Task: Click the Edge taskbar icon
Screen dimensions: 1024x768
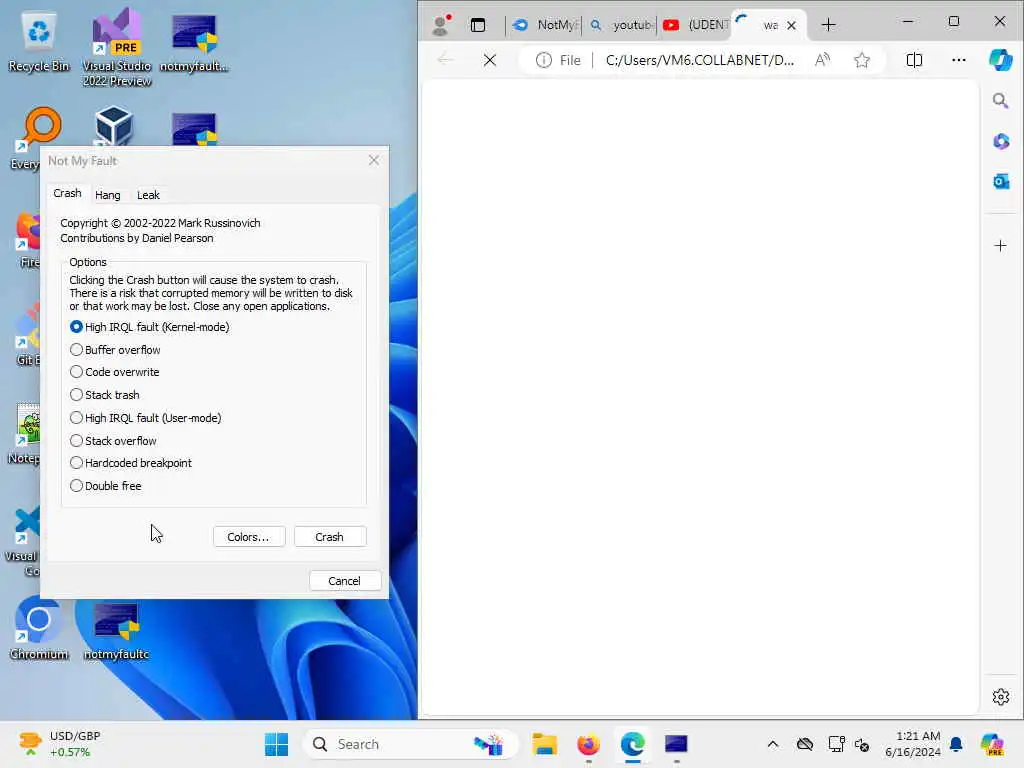Action: [x=632, y=744]
